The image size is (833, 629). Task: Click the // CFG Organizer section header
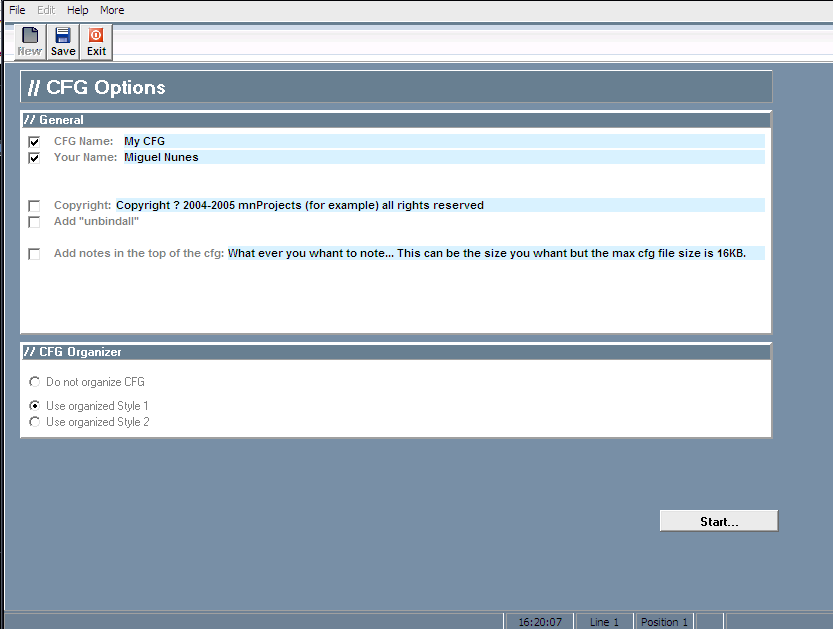coord(396,352)
